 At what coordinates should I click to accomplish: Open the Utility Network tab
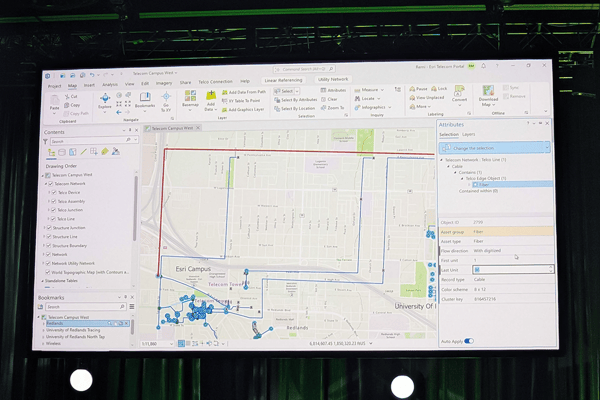[x=333, y=79]
